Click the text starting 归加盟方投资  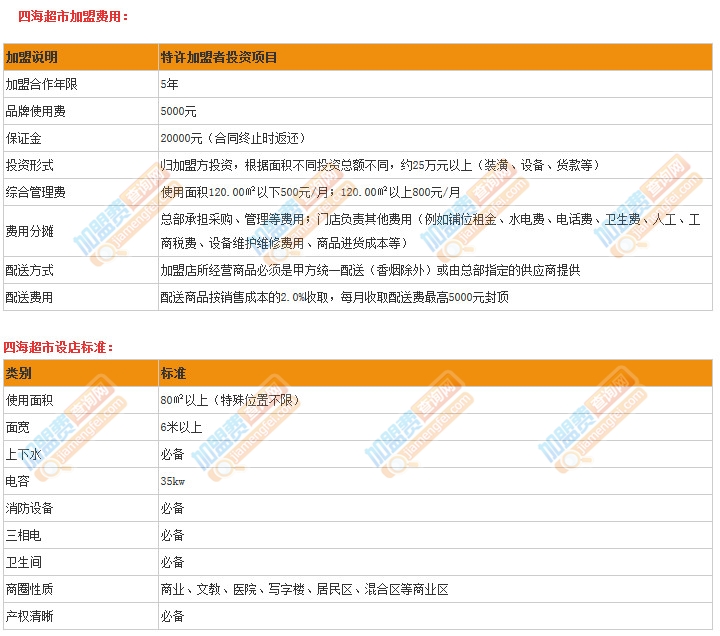(380, 166)
